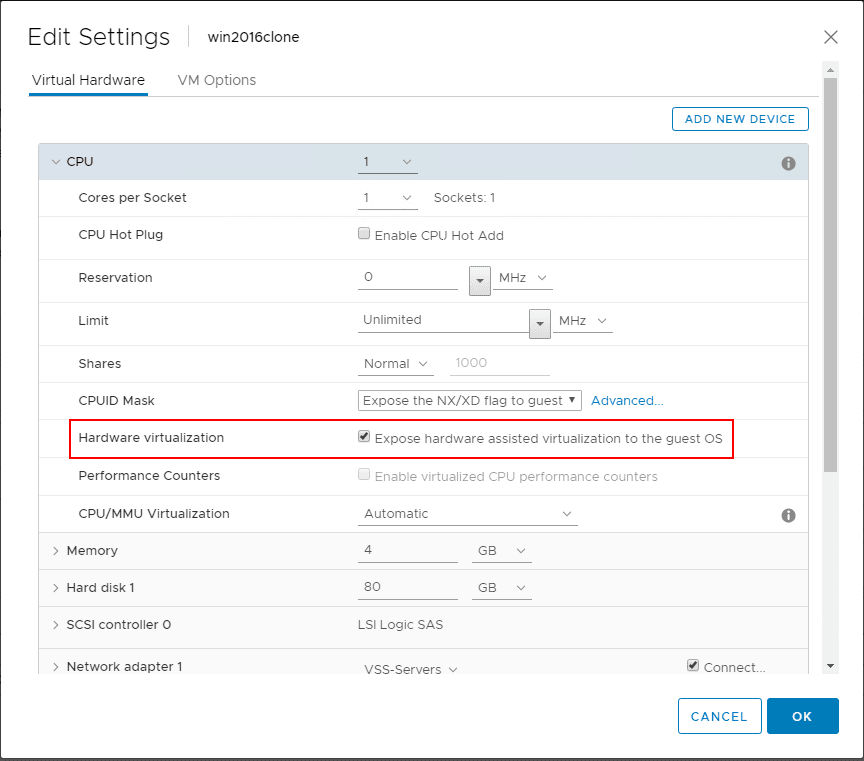The image size is (864, 761).
Task: Open the CPU/MMU Virtualization Automatic dropdown
Action: click(467, 514)
